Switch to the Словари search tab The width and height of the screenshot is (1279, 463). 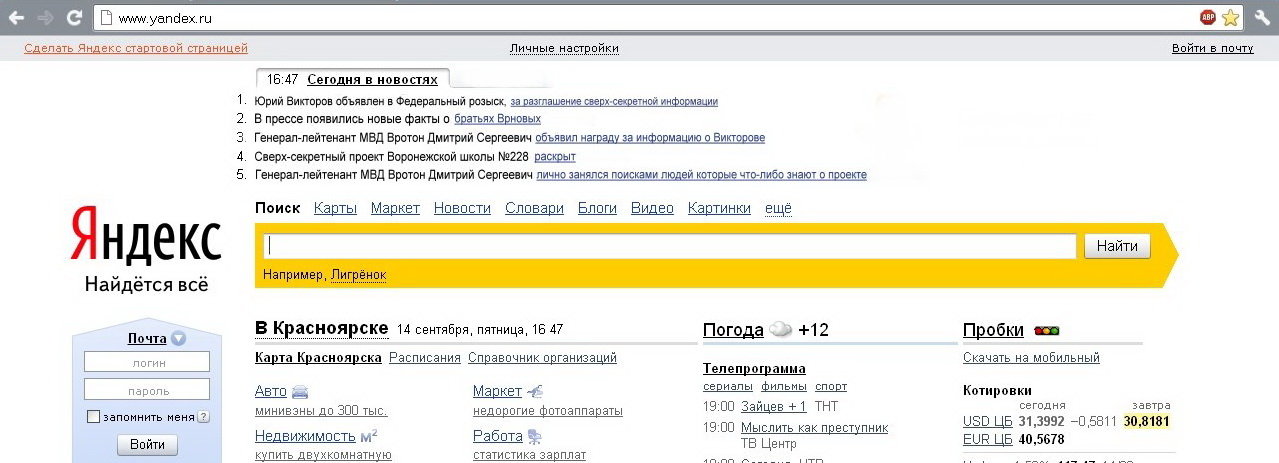pyautogui.click(x=534, y=208)
